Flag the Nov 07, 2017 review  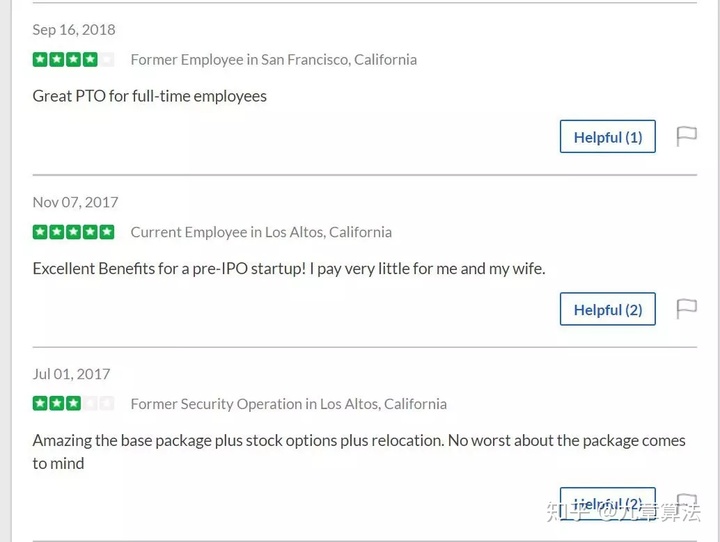pyautogui.click(x=686, y=309)
